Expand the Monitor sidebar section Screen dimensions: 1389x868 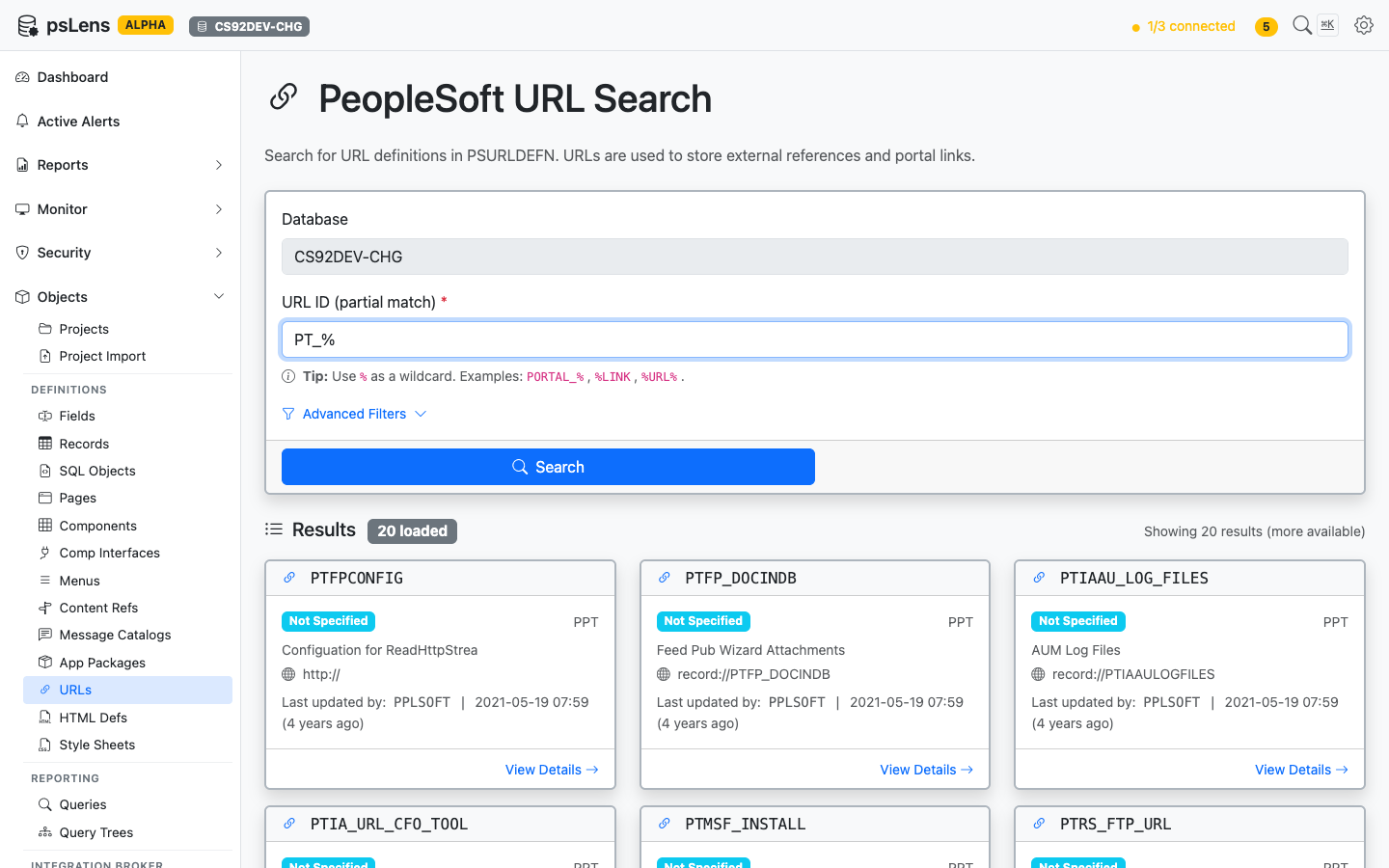[x=120, y=209]
